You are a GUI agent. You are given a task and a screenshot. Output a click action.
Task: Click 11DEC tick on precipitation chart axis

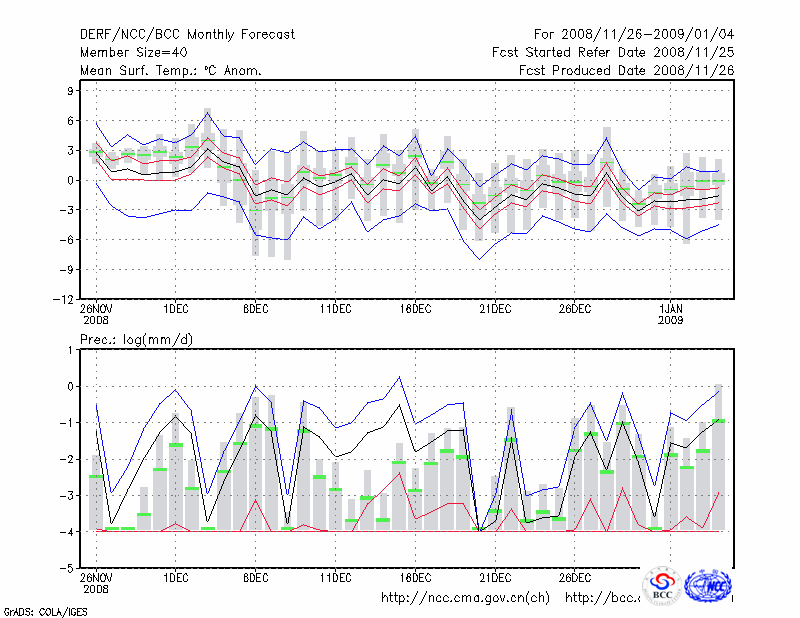[335, 577]
